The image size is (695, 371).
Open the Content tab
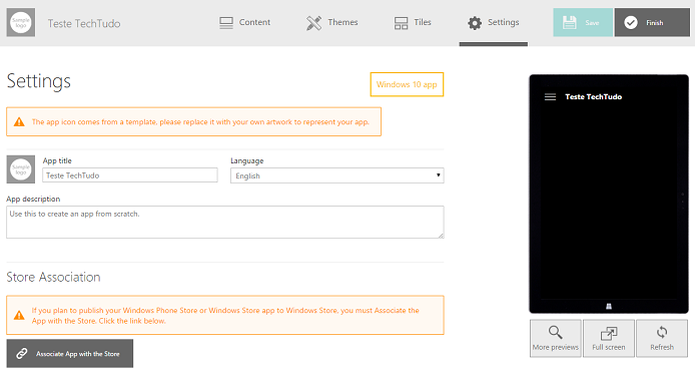[245, 23]
